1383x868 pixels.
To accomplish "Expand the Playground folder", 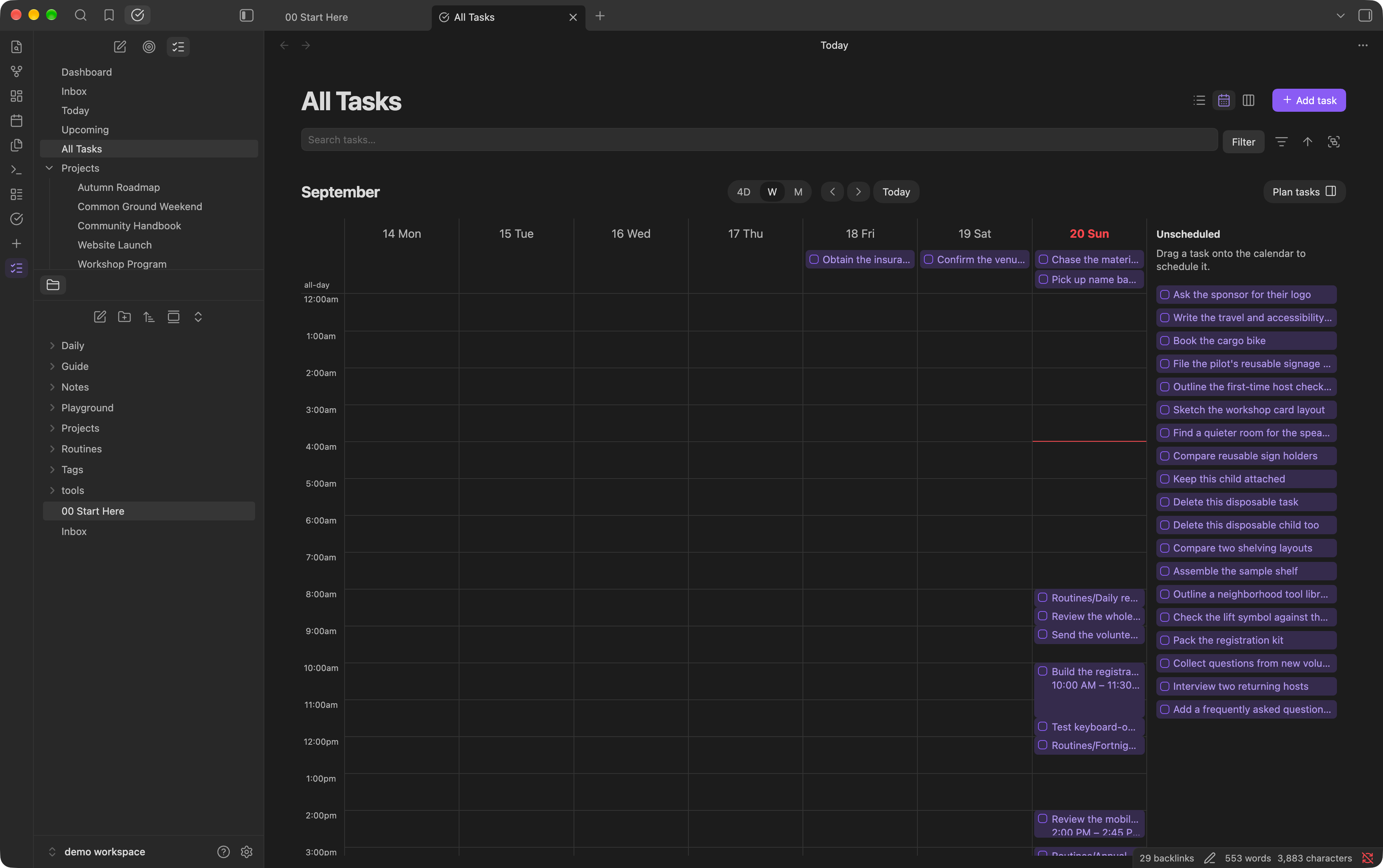I will pos(52,407).
